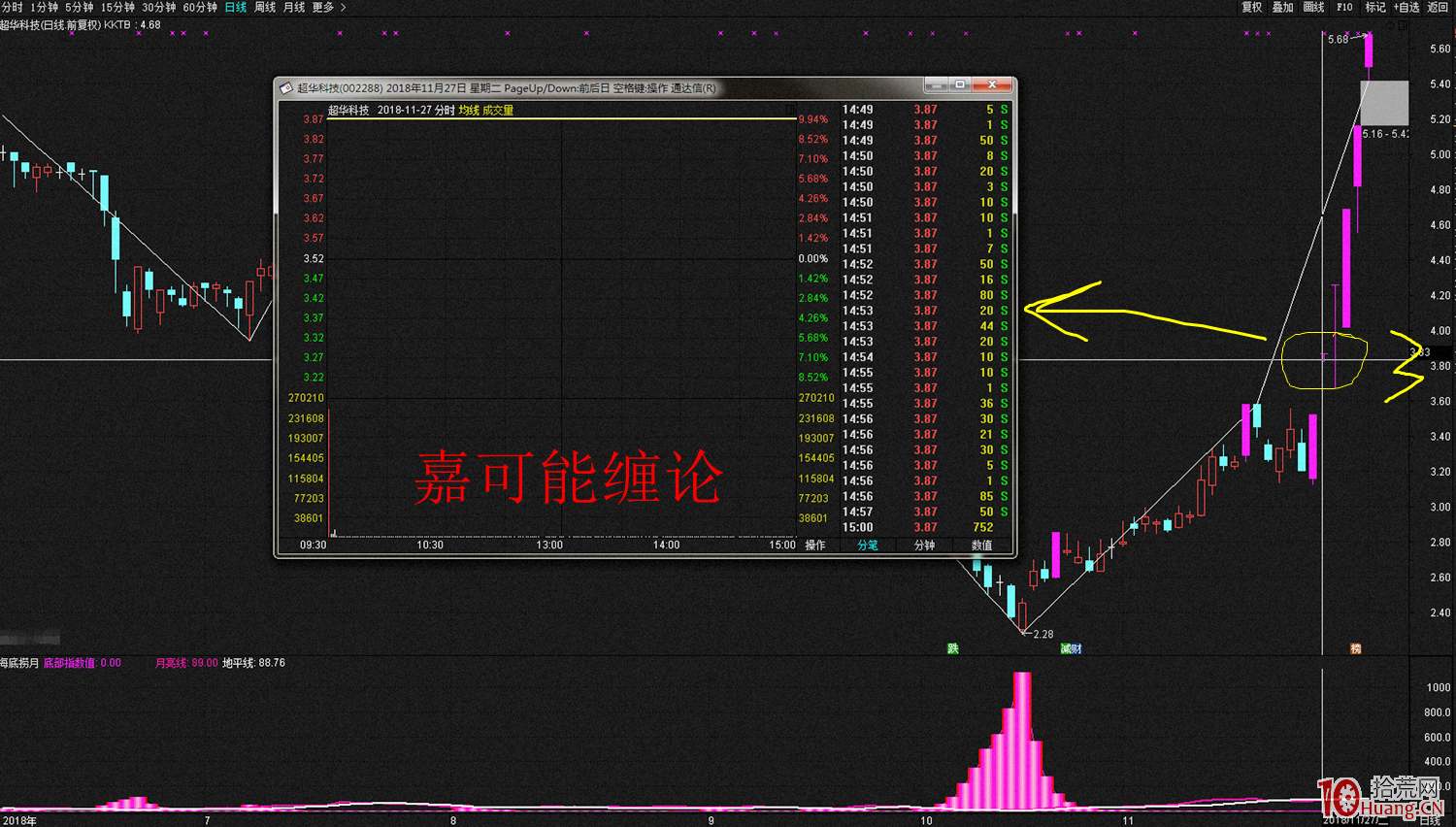
Task: Add stock via +自选 button
Action: pos(1406,7)
